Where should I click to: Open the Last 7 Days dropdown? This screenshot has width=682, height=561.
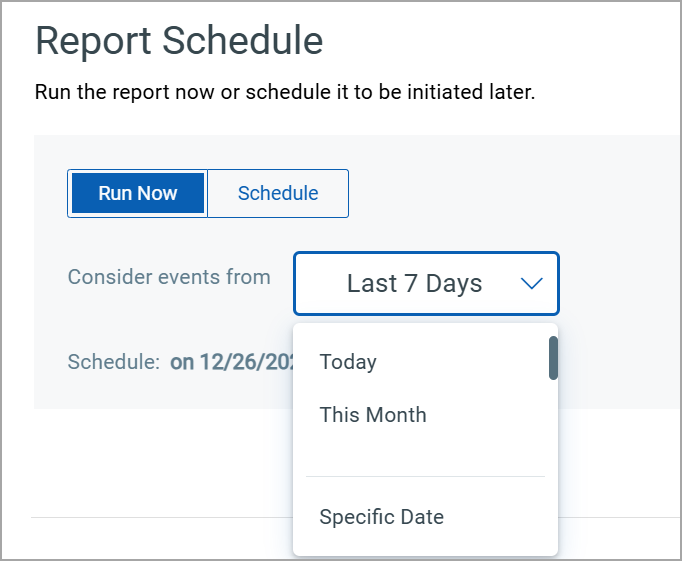tap(426, 284)
